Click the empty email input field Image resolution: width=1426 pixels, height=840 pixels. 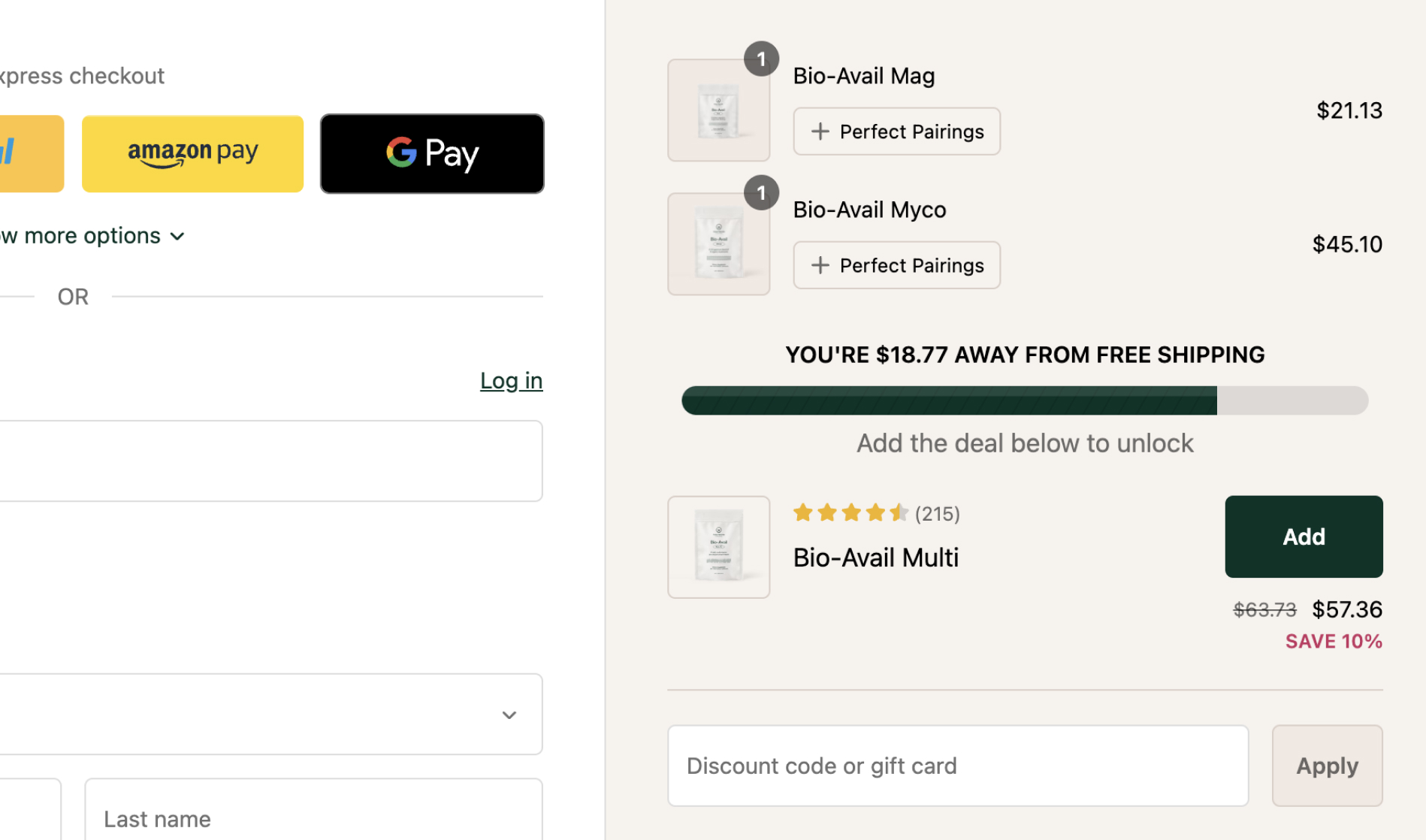point(270,461)
